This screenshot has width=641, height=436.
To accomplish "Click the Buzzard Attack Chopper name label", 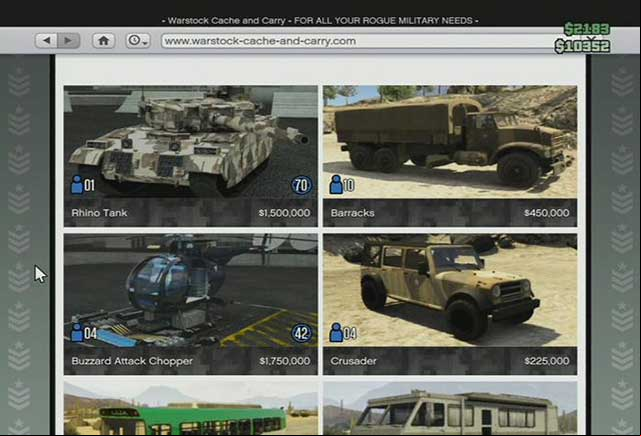I will click(132, 361).
